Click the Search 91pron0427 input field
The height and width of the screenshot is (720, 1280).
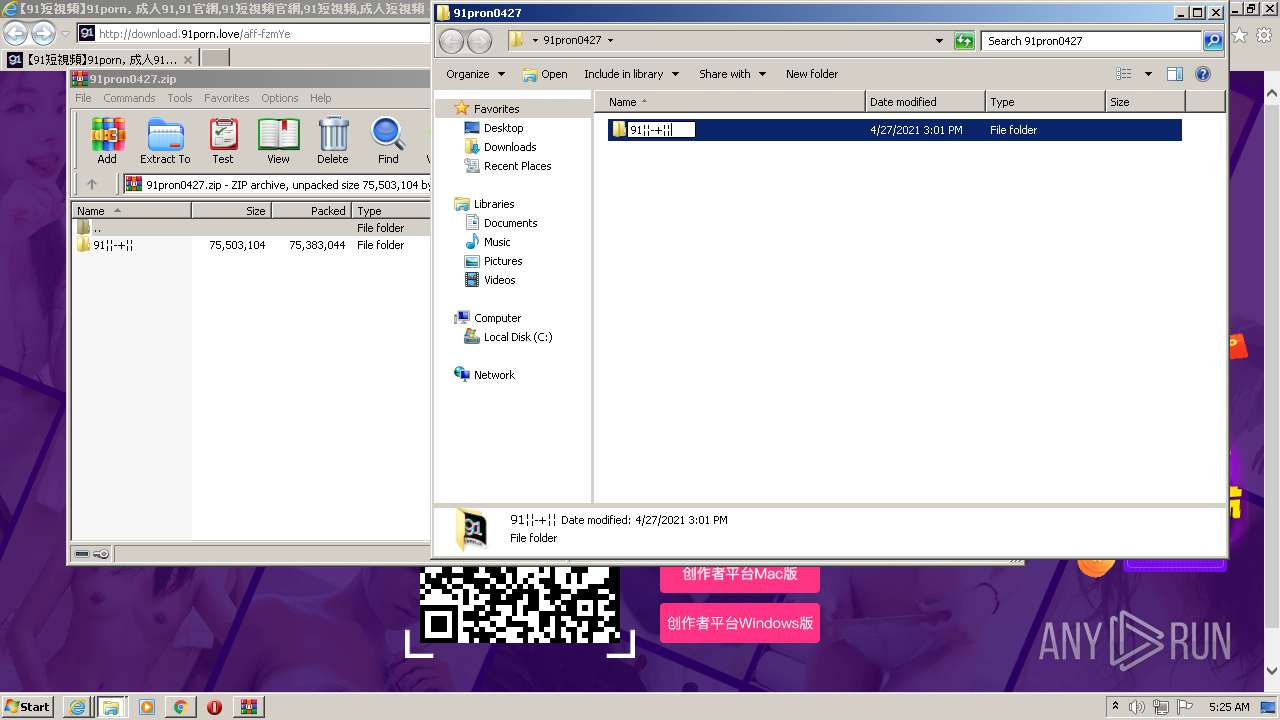[x=1091, y=41]
